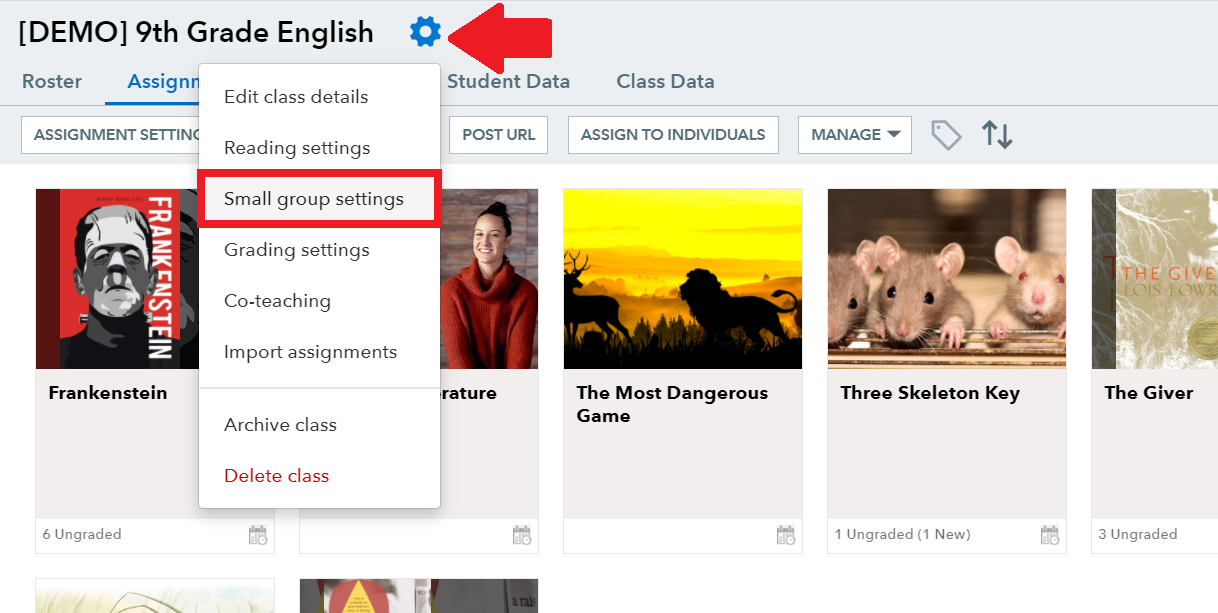Screen dimensions: 1218x613
Task: Click the 3 Ungraded text
Action: click(1138, 535)
